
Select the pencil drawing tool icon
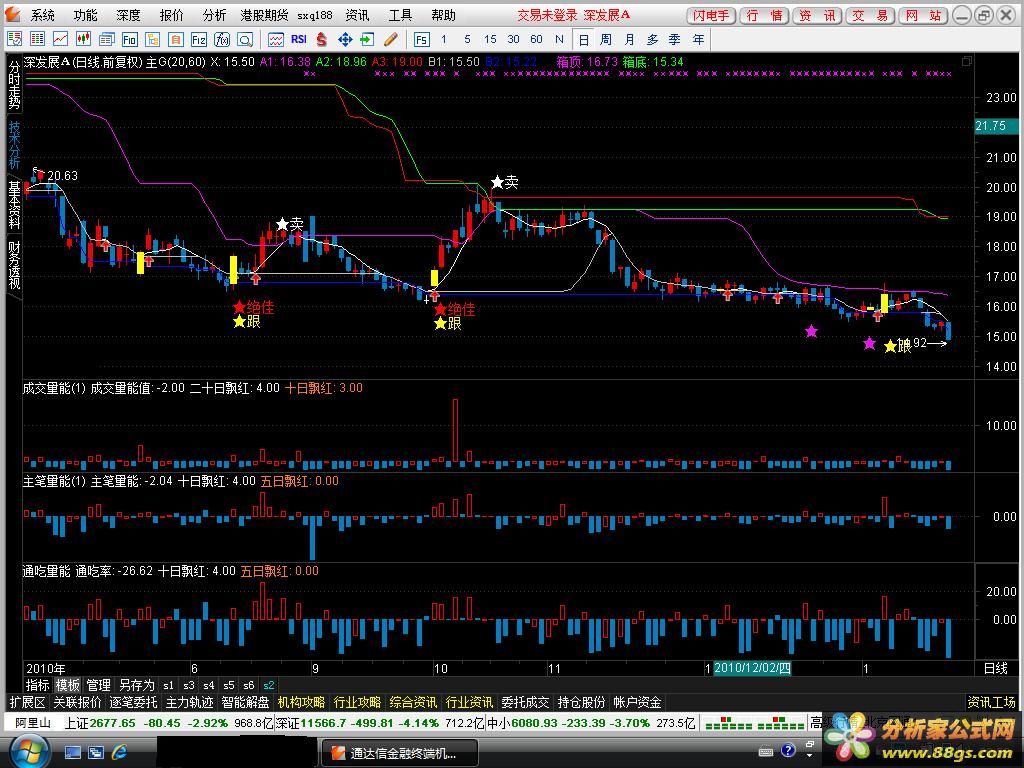[x=391, y=39]
